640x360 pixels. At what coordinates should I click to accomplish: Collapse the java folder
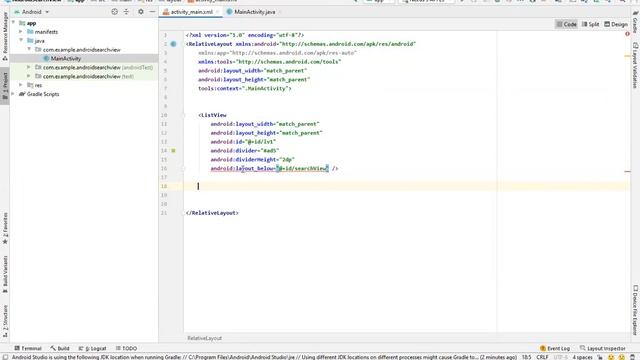pyautogui.click(x=21, y=40)
